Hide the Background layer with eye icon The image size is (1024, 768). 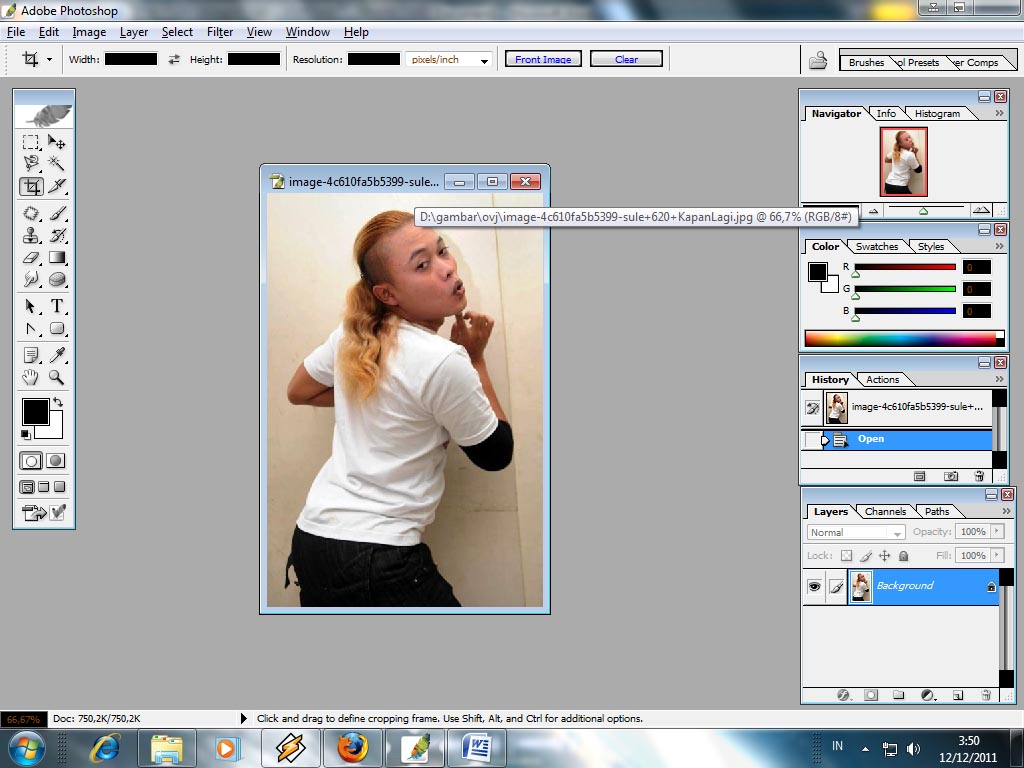point(814,587)
